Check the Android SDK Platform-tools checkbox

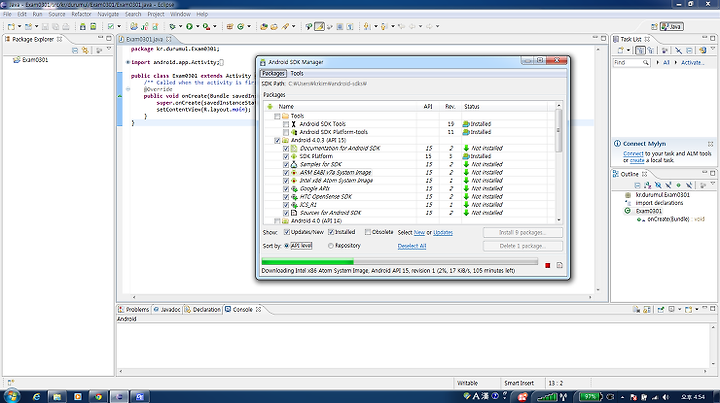(x=286, y=132)
